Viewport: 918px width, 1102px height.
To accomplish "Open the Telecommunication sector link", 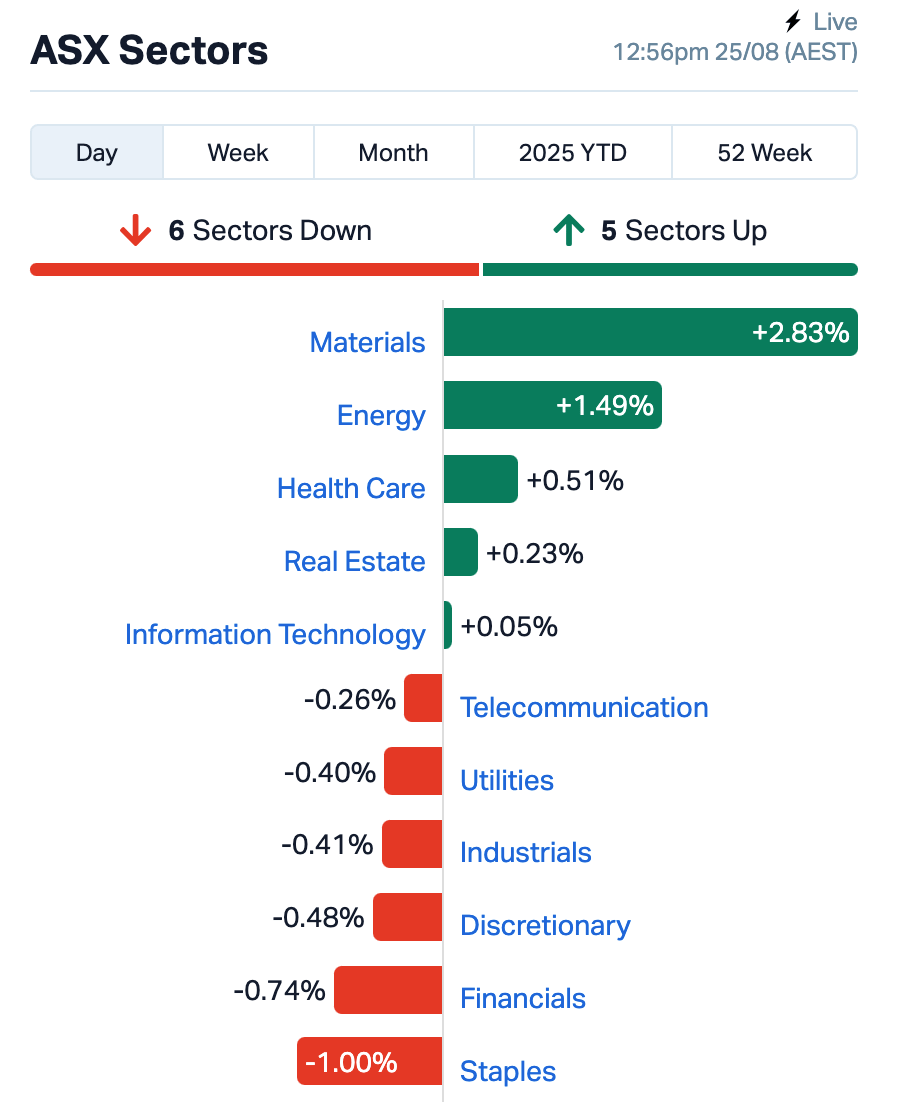I will 584,707.
